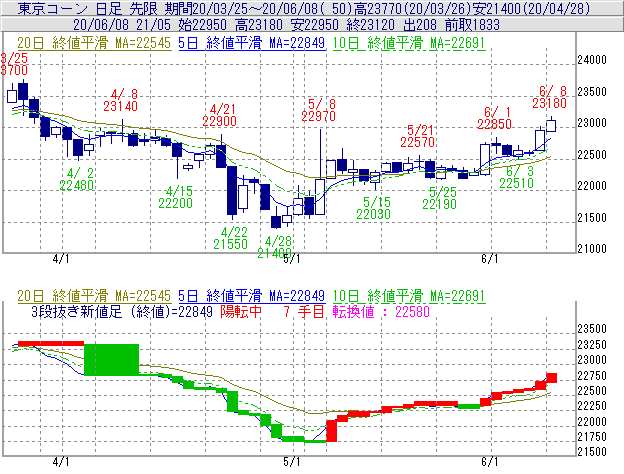Click the 5/25 22190 low label
This screenshot has height=474, width=624.
tap(439, 198)
